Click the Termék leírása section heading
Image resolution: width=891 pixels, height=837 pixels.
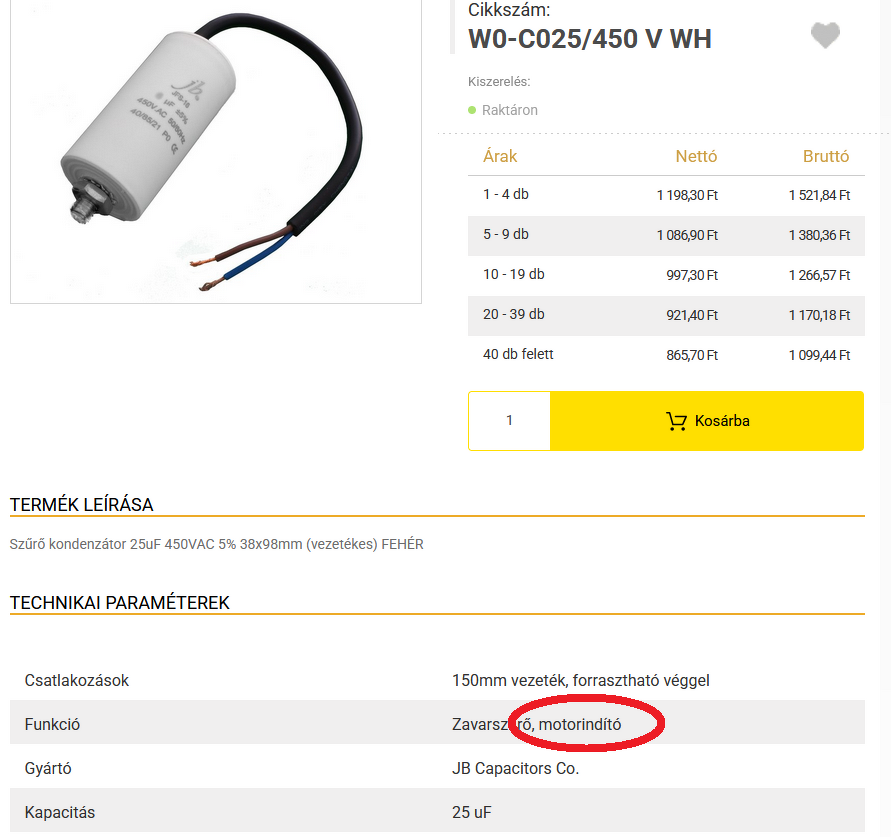coord(82,505)
